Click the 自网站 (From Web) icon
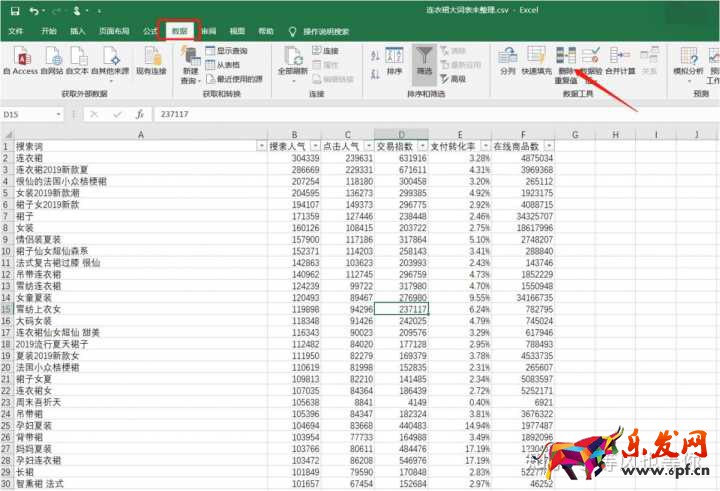The width and height of the screenshot is (720, 491). (x=51, y=59)
